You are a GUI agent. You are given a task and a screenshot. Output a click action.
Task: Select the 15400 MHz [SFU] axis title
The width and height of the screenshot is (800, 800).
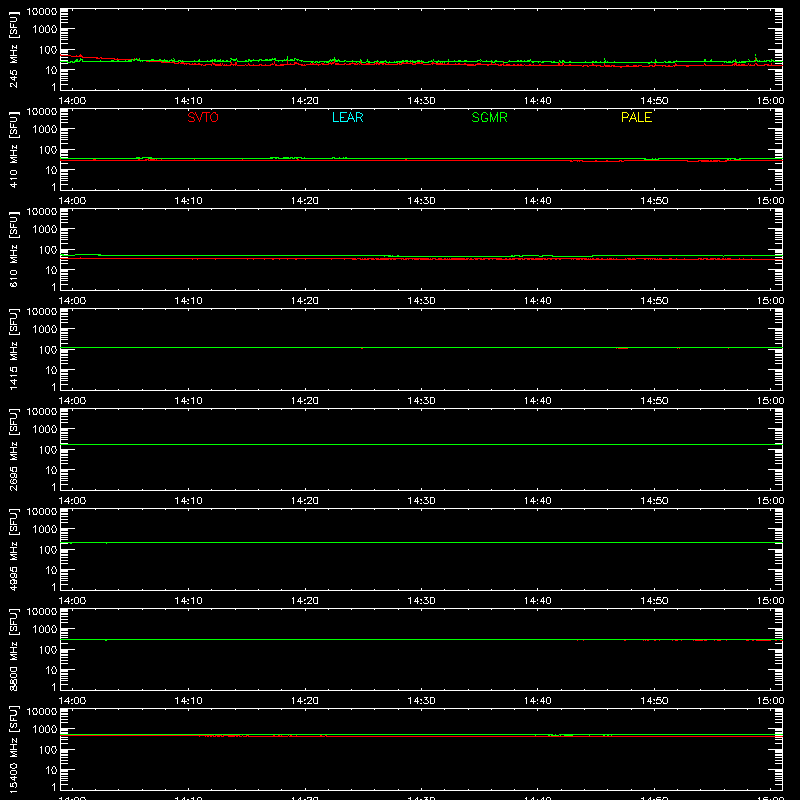pyautogui.click(x=13, y=749)
